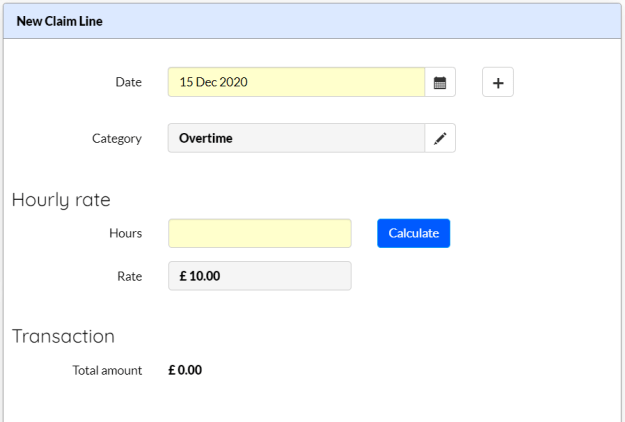
Task: Click into the empty Hours input
Action: [260, 233]
